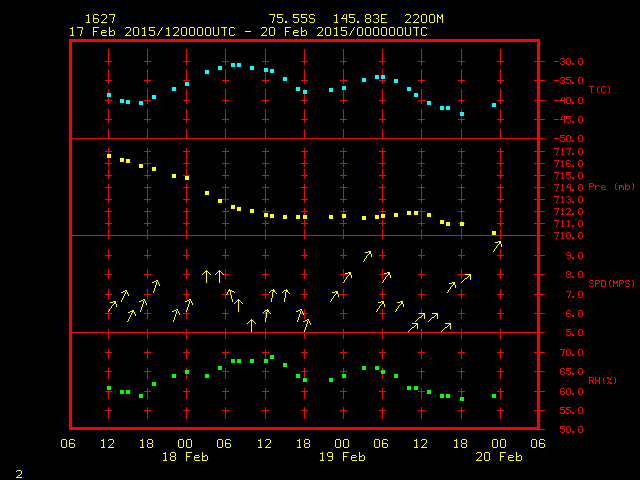
Task: Click the 19 Feb date label
Action: pos(342,457)
